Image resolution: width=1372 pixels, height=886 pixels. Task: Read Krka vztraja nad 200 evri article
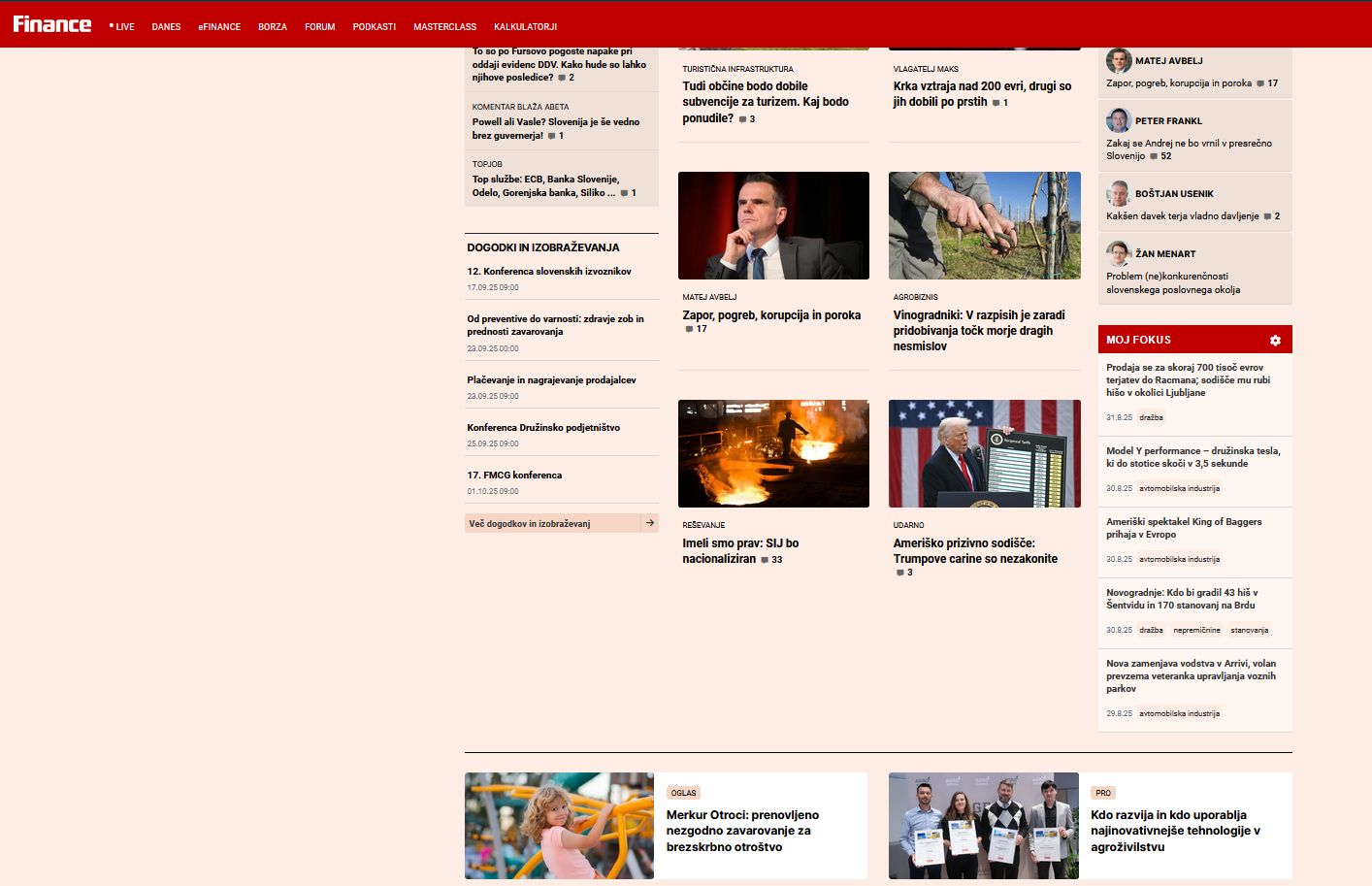[982, 93]
